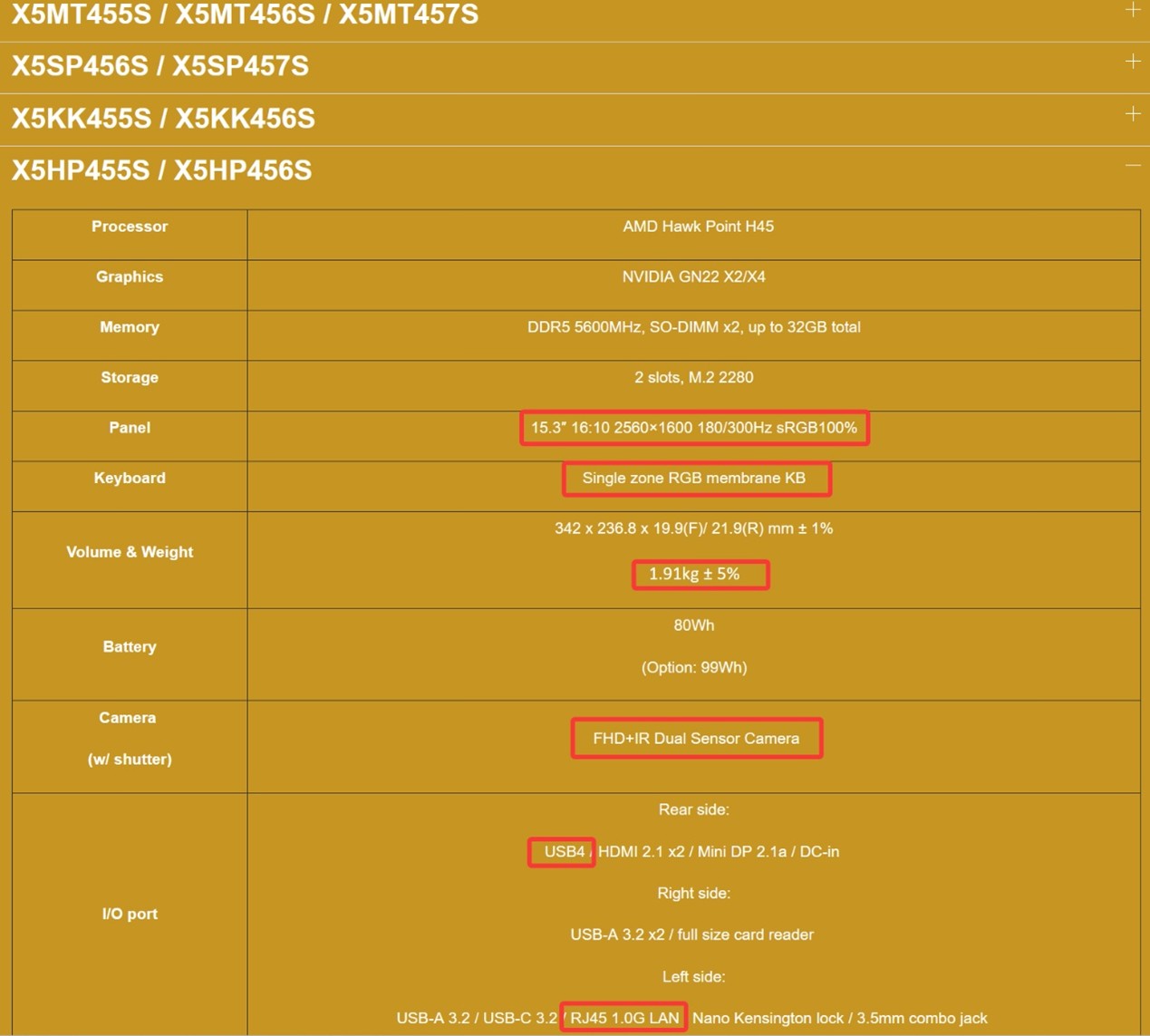Screen dimensions: 1150x1036
Task: Select '80Wh' battery value
Action: tap(694, 625)
